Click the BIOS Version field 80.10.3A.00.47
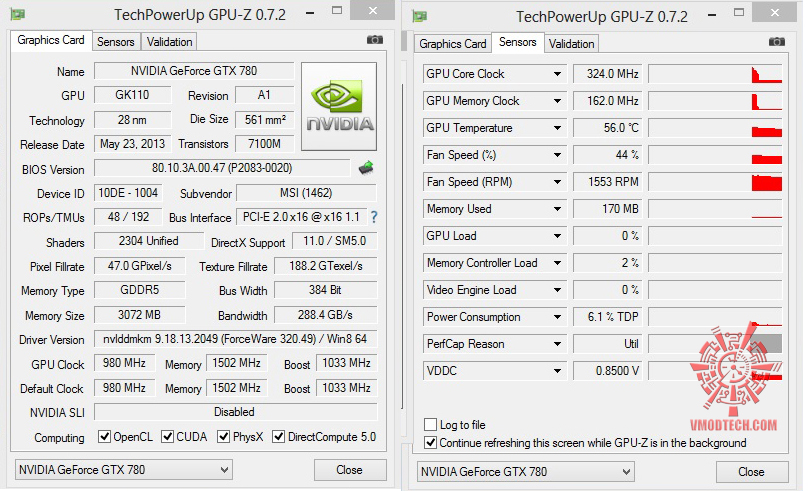808x491 pixels. (x=222, y=168)
